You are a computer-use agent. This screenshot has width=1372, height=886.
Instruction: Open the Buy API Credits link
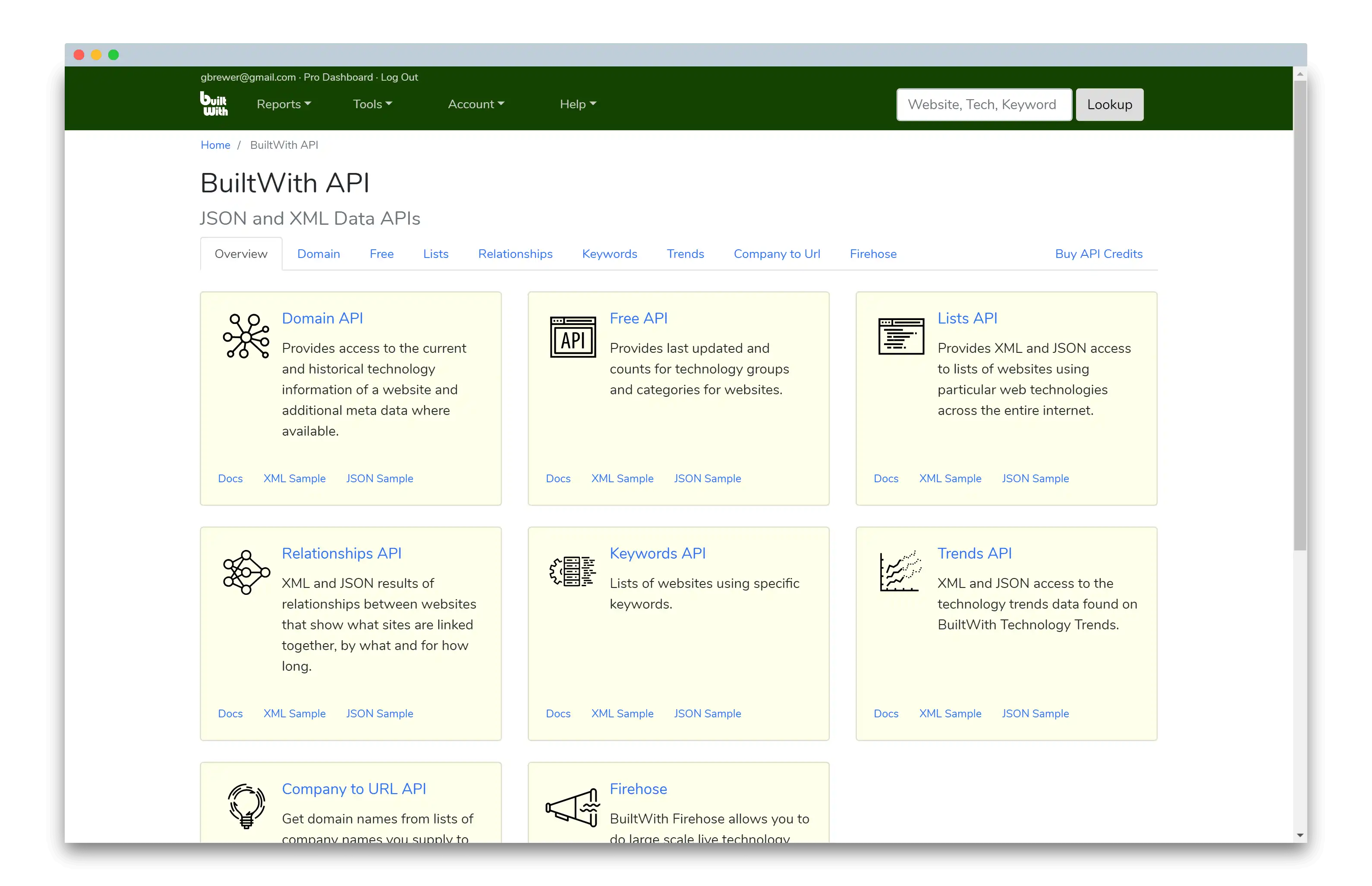(x=1098, y=254)
